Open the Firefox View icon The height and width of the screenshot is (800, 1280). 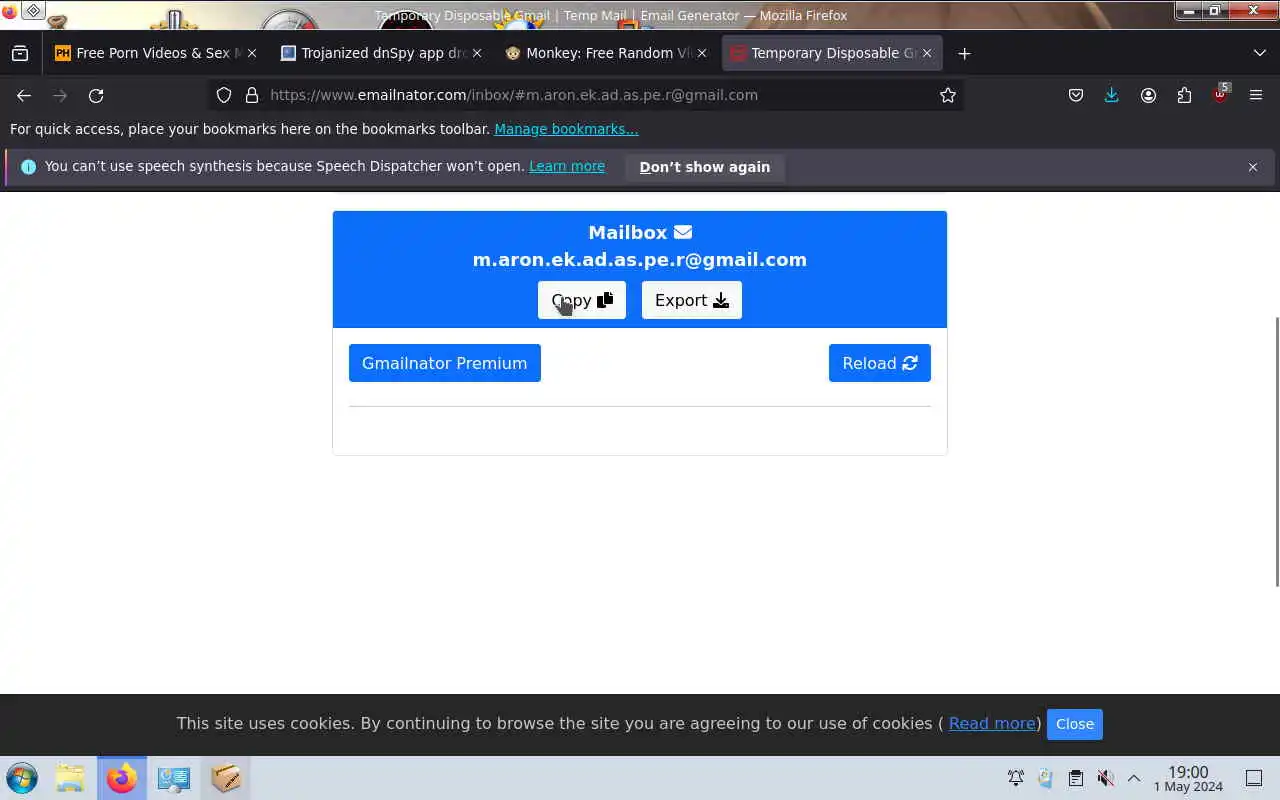pos(20,53)
